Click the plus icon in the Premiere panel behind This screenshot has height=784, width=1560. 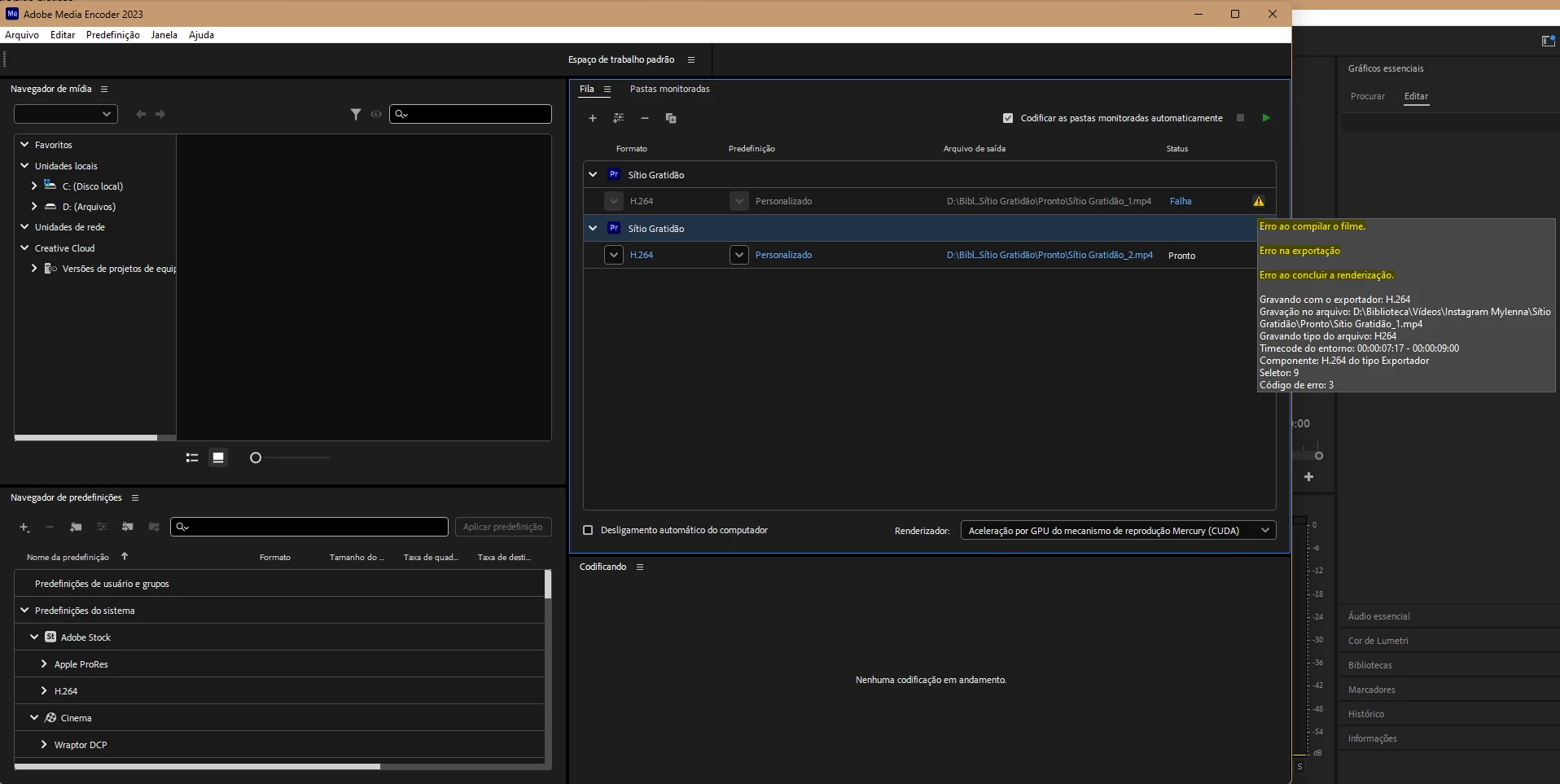(1308, 477)
